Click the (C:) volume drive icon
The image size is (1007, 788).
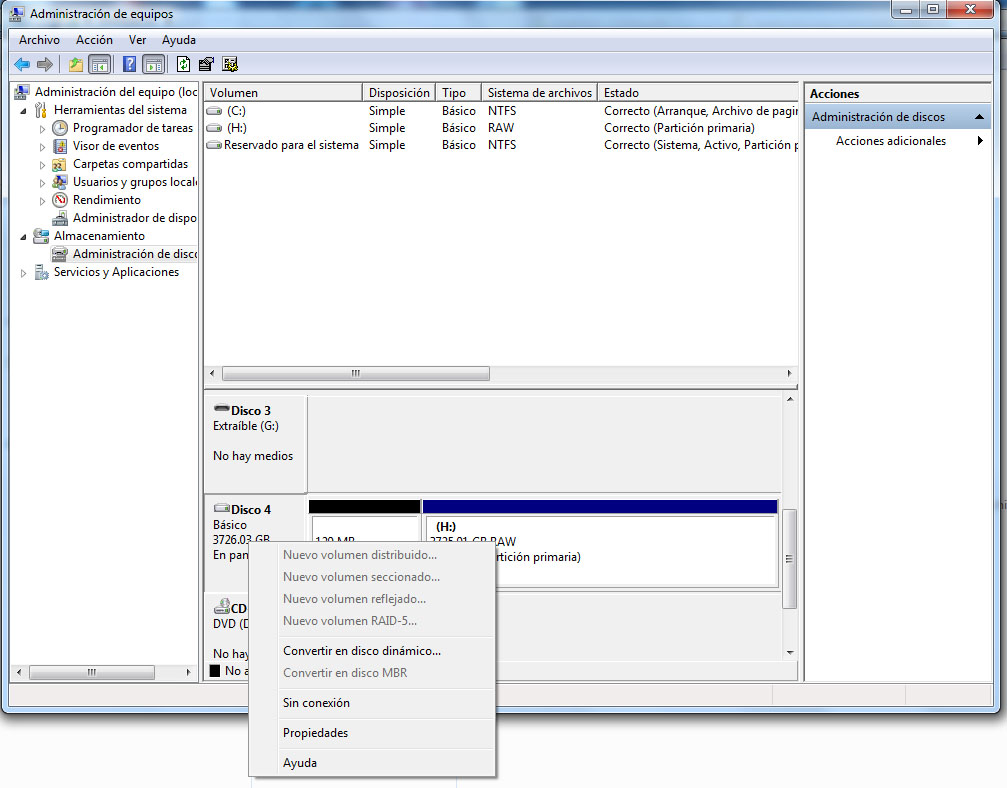coord(214,111)
